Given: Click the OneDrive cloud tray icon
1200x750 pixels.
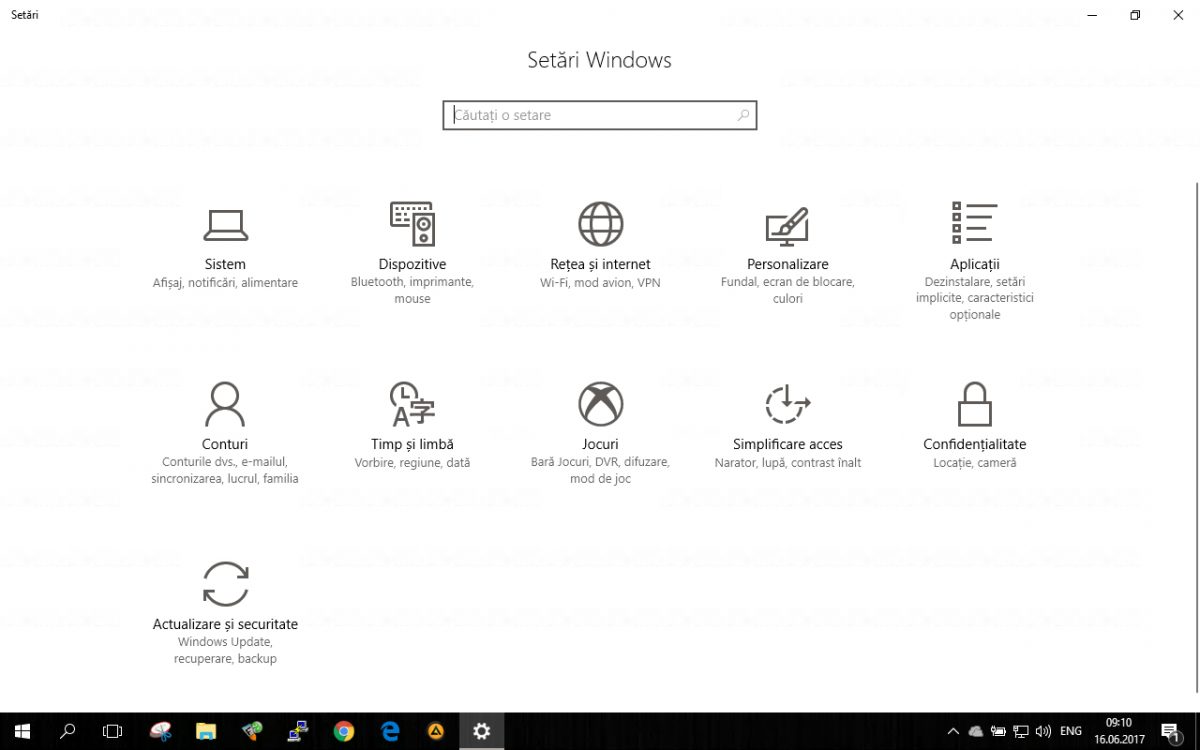Looking at the screenshot, I should click(x=976, y=731).
